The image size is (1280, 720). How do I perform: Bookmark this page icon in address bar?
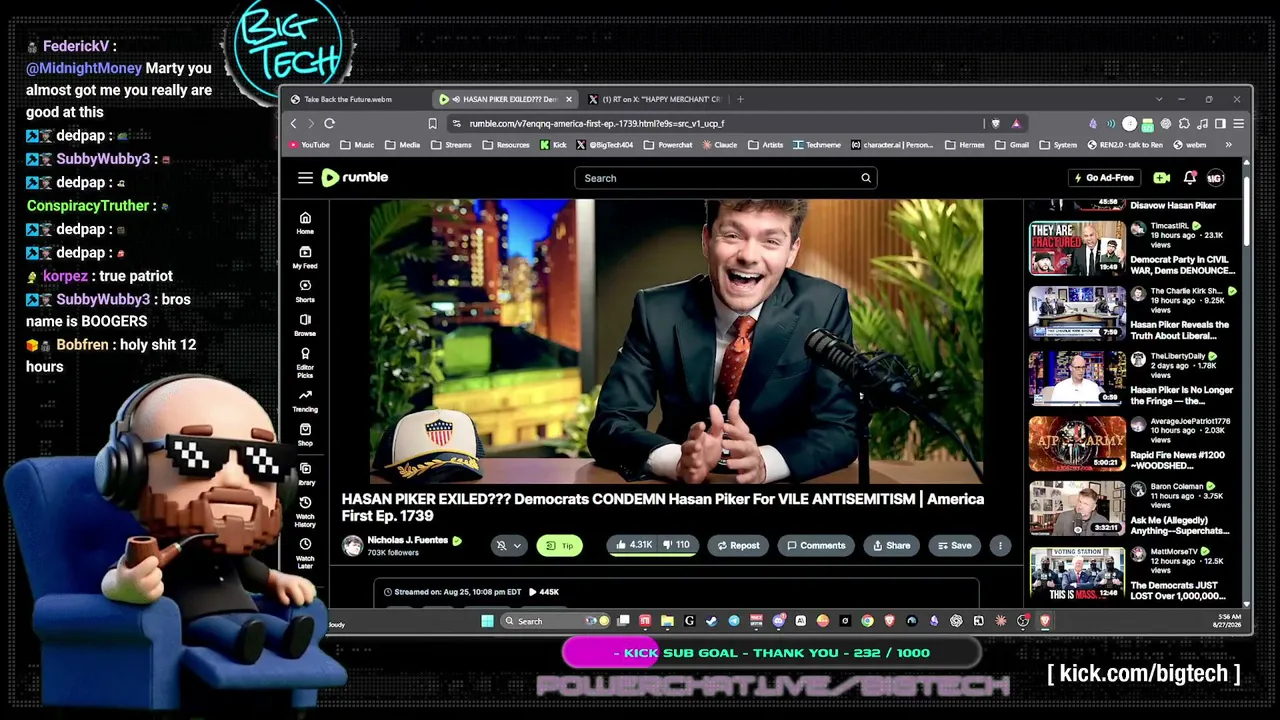(x=432, y=124)
